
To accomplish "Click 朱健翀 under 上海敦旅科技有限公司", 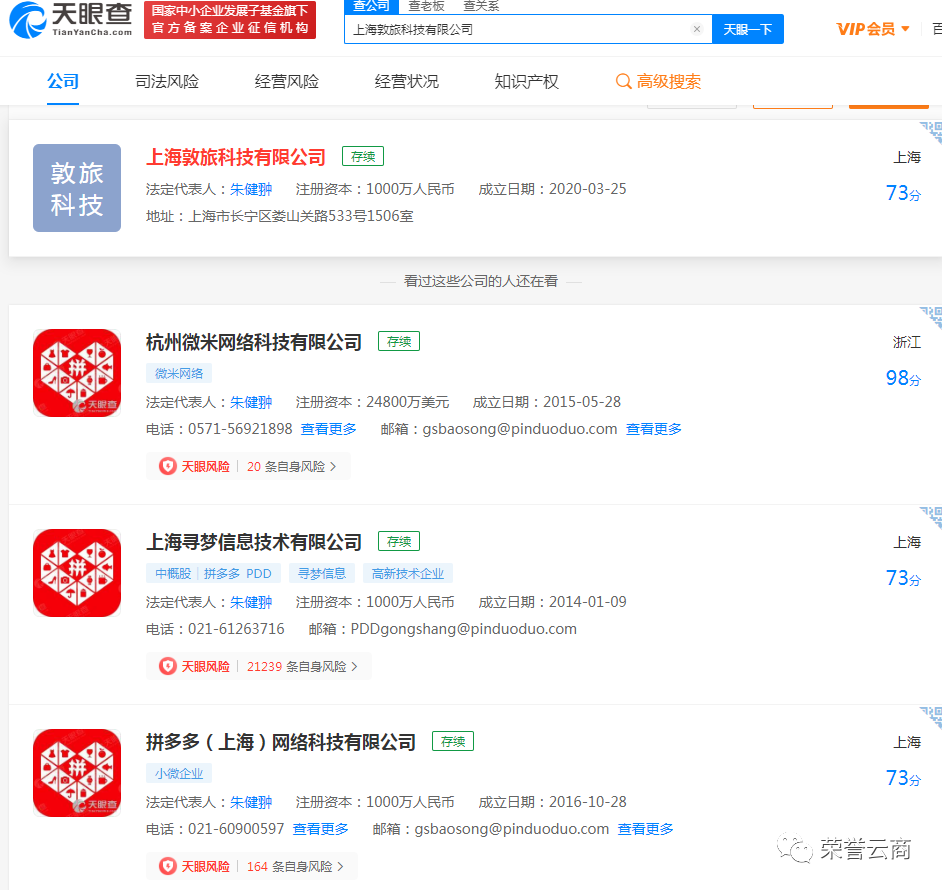I will tap(251, 189).
